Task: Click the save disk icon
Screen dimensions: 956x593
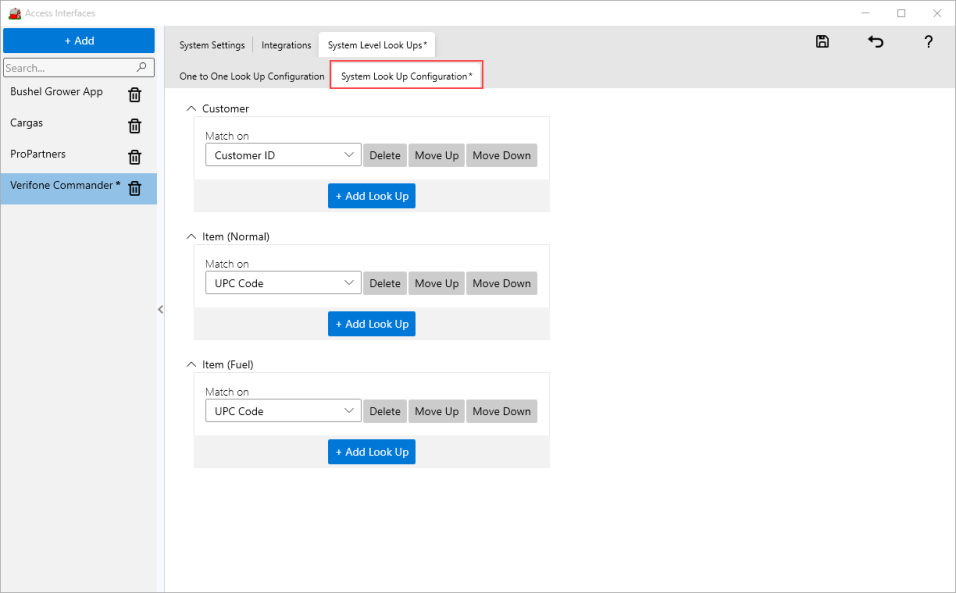Action: (x=822, y=42)
